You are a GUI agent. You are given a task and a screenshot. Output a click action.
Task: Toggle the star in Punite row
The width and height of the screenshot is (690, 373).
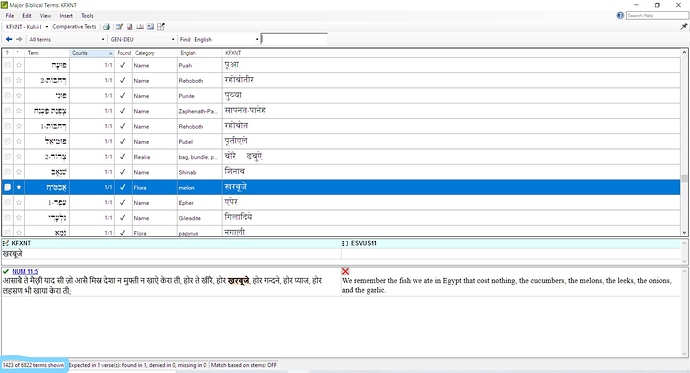(x=18, y=95)
